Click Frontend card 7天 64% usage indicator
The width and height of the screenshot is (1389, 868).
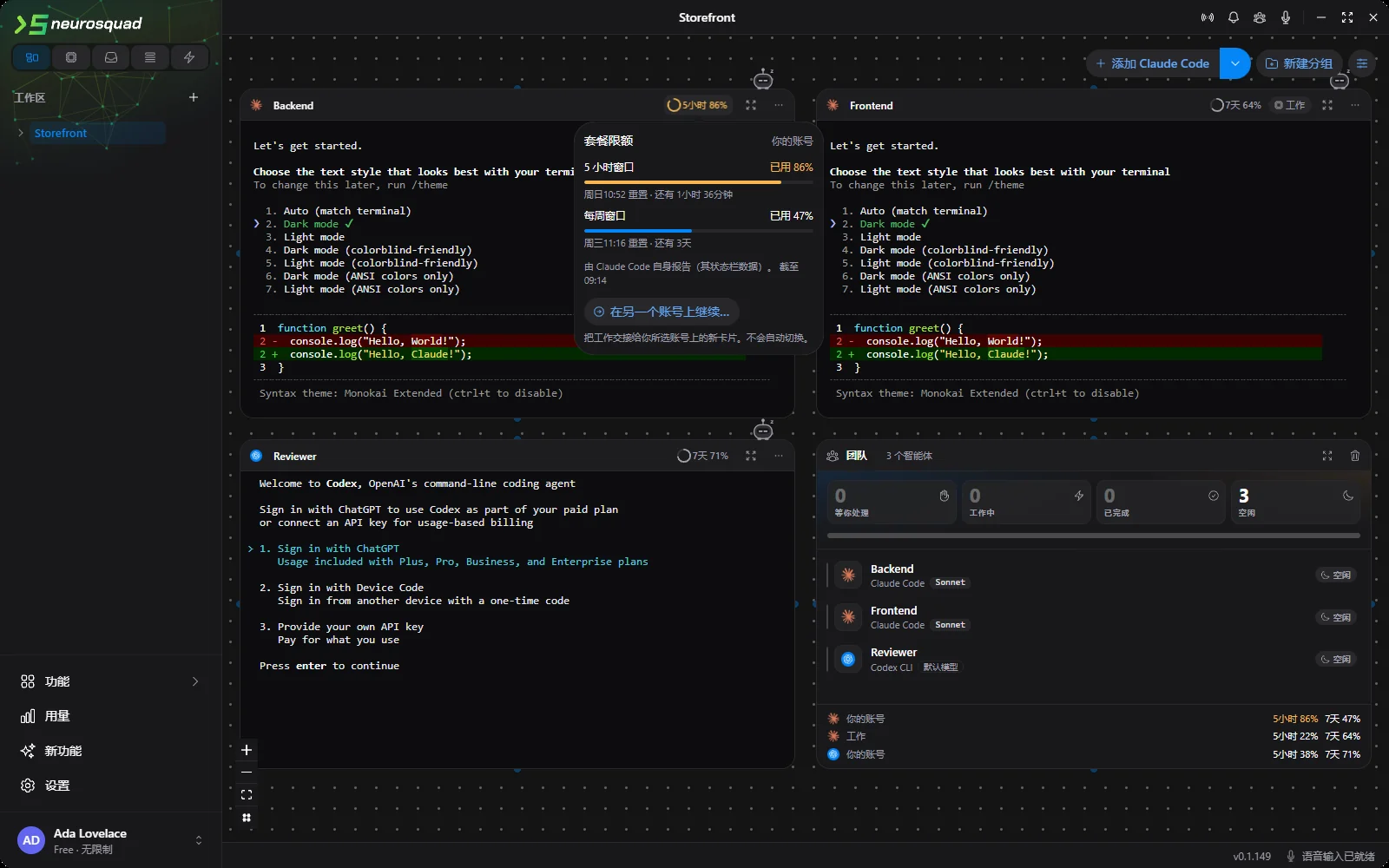1235,105
